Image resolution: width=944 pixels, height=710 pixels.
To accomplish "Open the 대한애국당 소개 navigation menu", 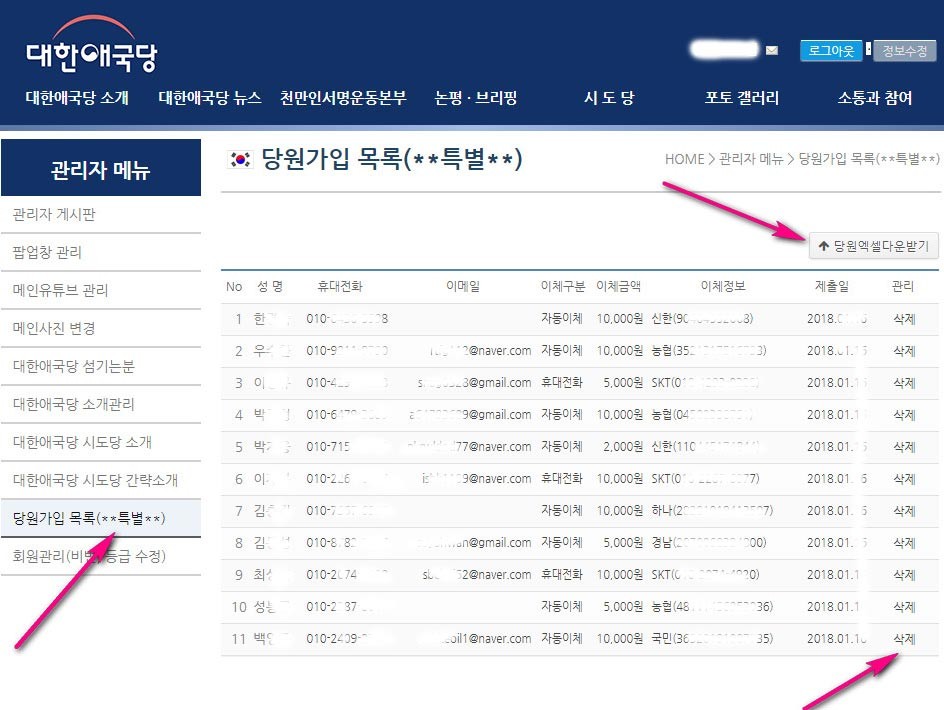I will point(77,98).
